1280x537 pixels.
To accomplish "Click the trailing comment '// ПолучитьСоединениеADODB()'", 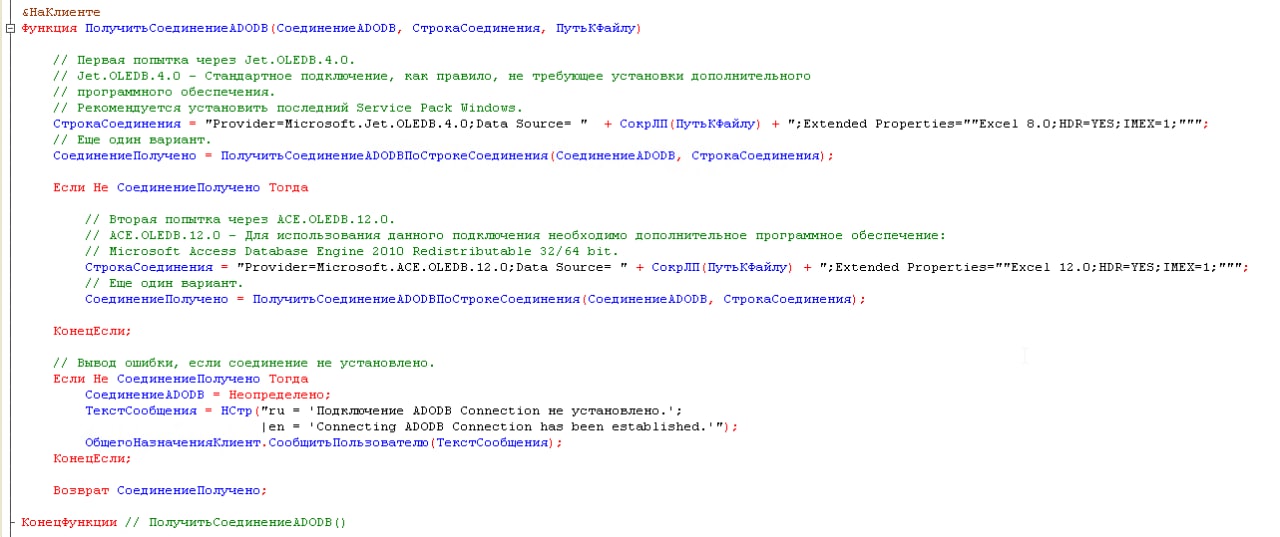I will pyautogui.click(x=236, y=524).
